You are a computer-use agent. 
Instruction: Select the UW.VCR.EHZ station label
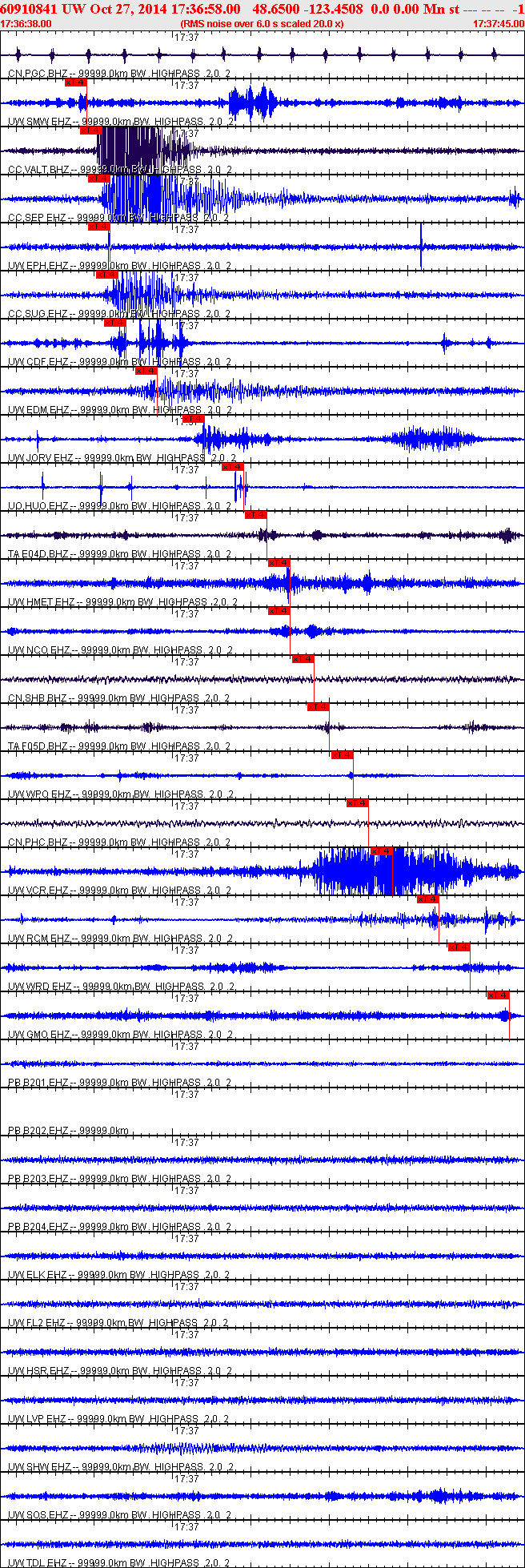click(x=38, y=891)
